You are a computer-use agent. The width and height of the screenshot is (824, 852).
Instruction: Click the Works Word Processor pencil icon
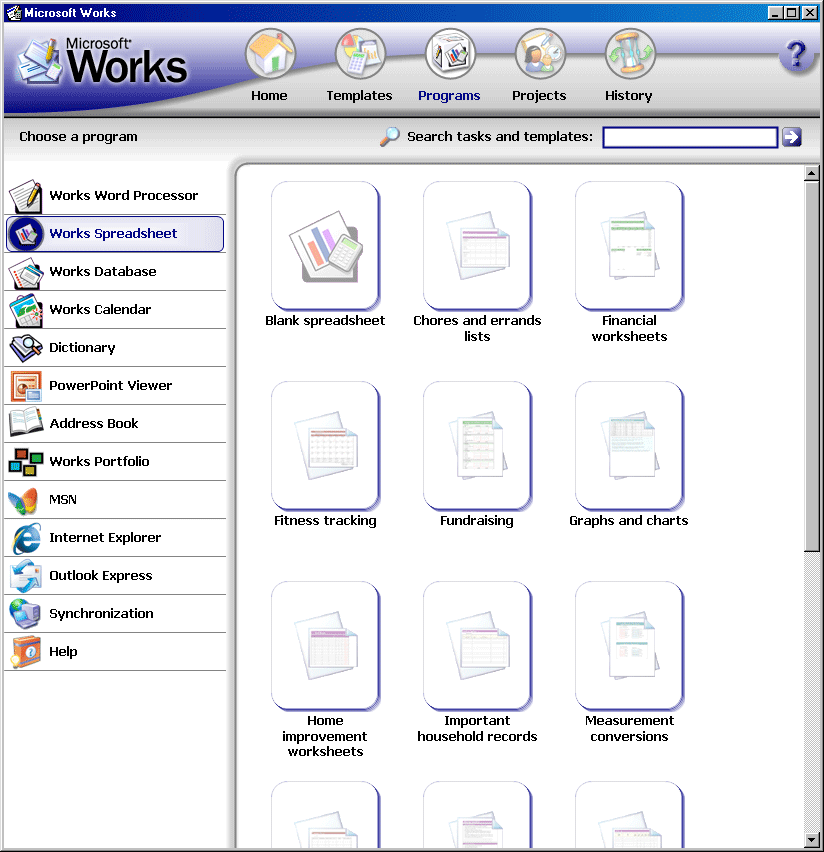pyautogui.click(x=26, y=196)
